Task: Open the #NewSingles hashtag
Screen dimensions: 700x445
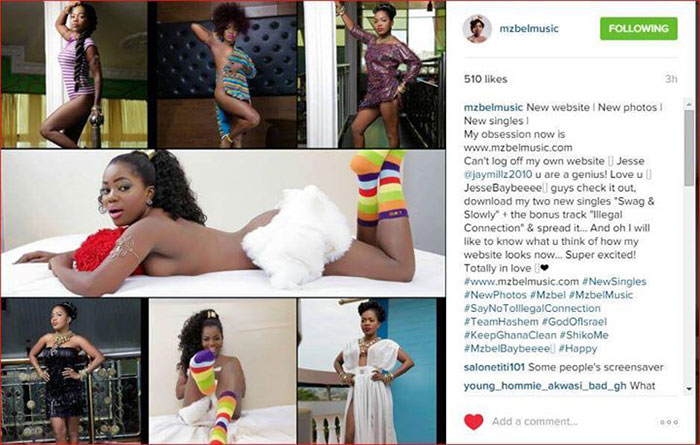Action: click(614, 282)
